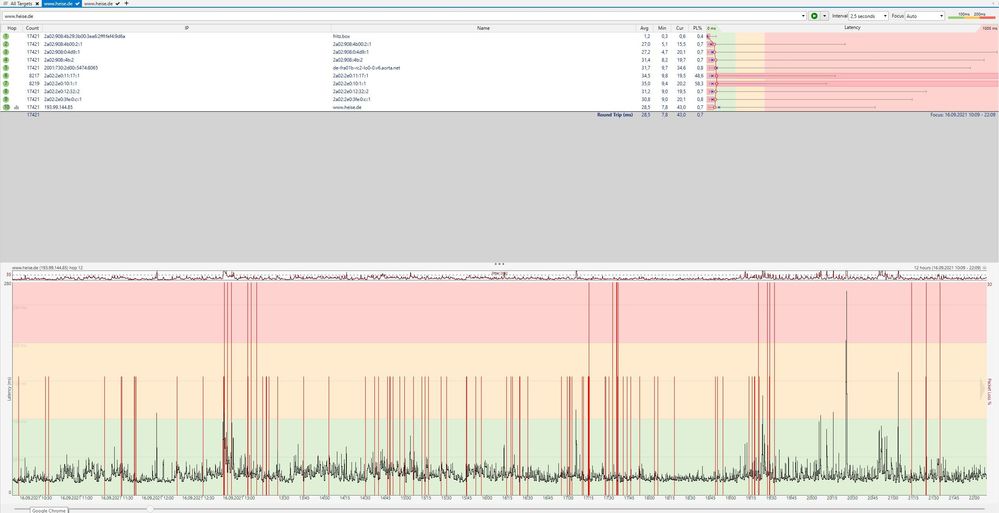
Task: Click the hop 7 green number icon
Action: (6, 83)
